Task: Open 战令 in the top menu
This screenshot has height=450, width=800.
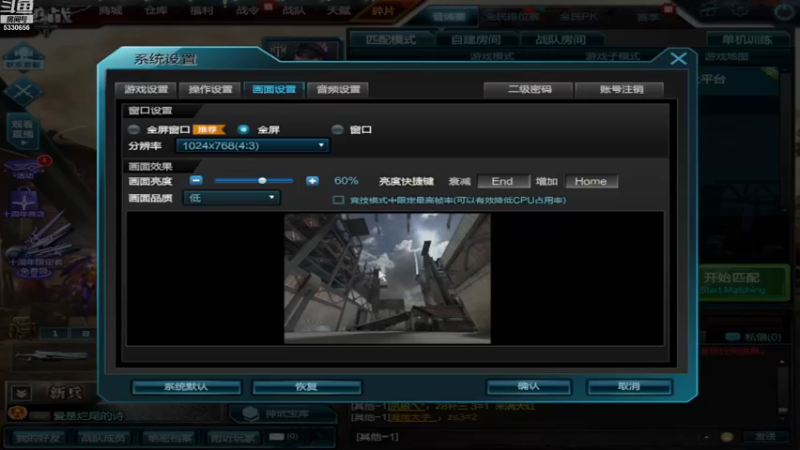Action: click(x=247, y=11)
